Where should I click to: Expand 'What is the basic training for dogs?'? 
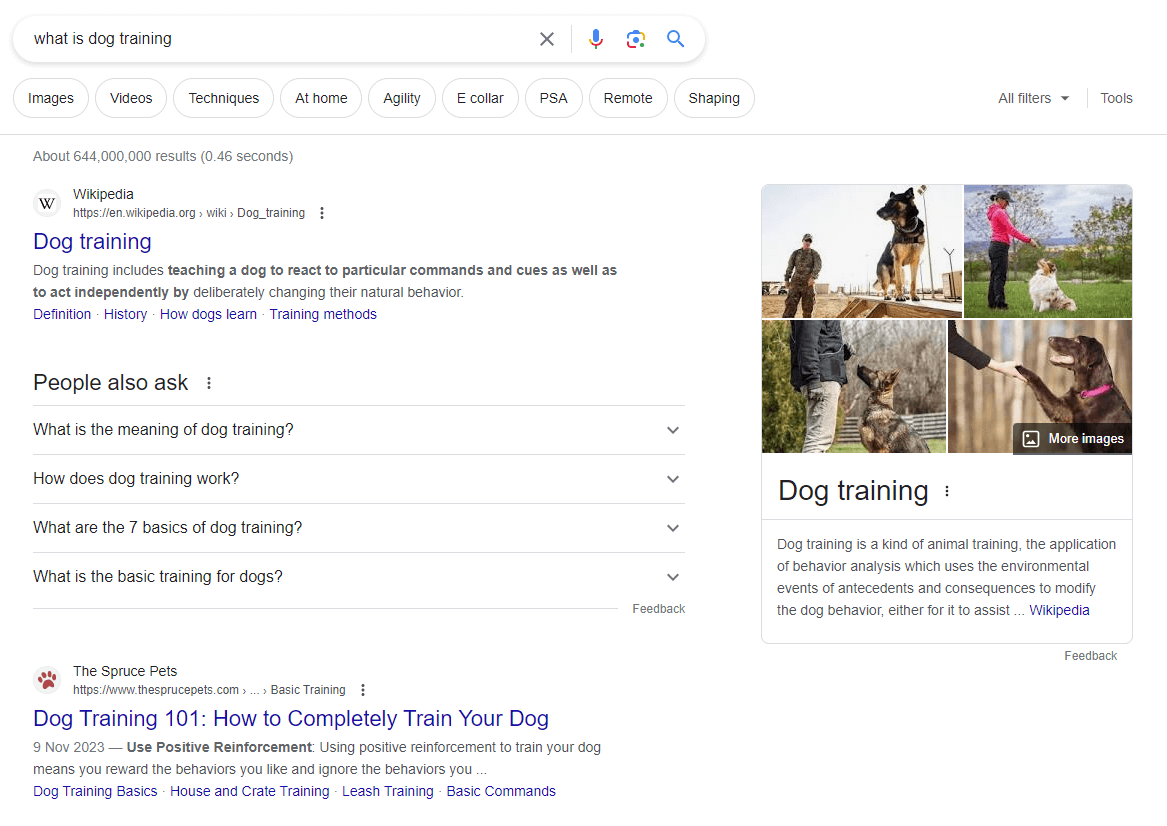[359, 577]
